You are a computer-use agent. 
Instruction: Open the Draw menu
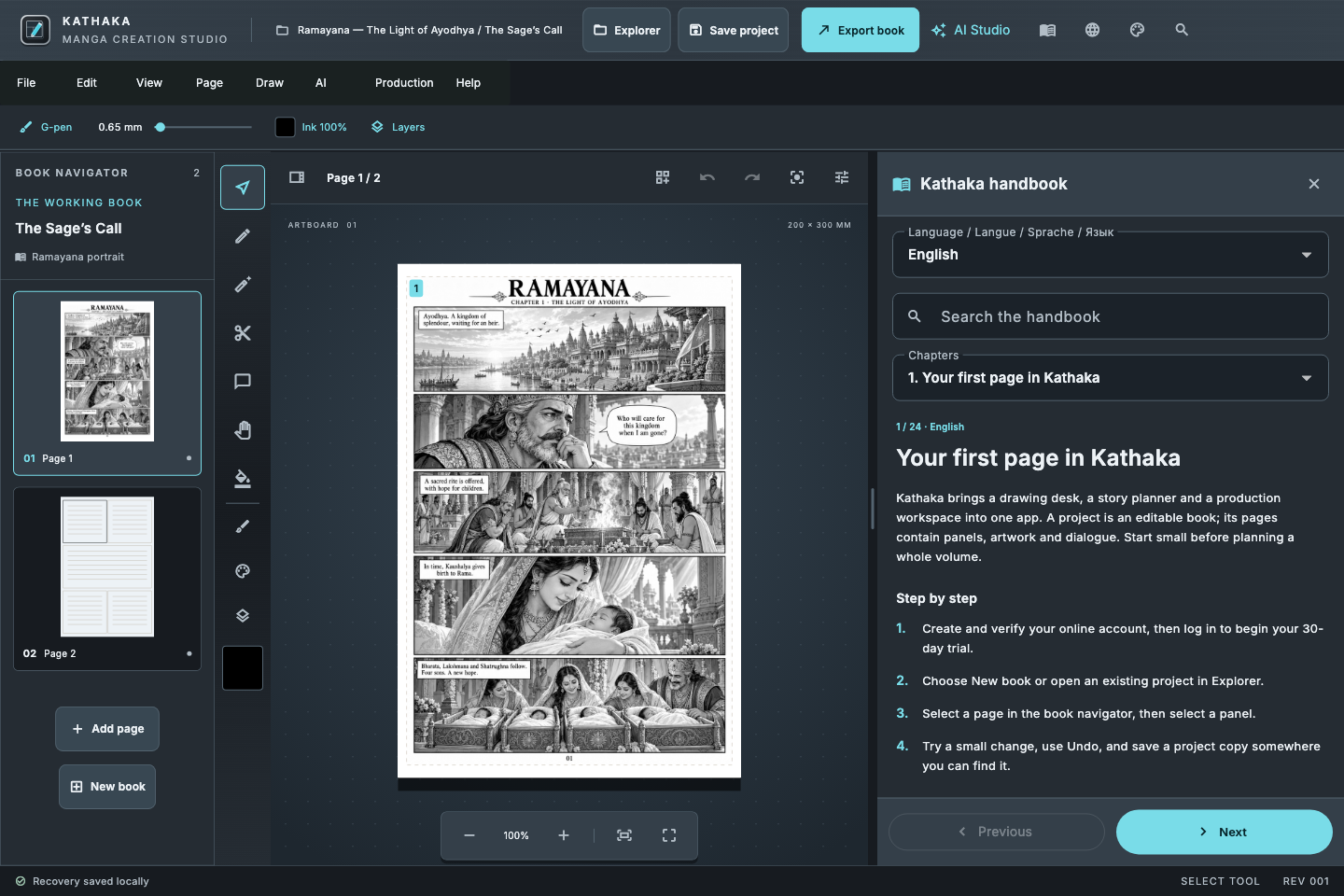[x=270, y=83]
